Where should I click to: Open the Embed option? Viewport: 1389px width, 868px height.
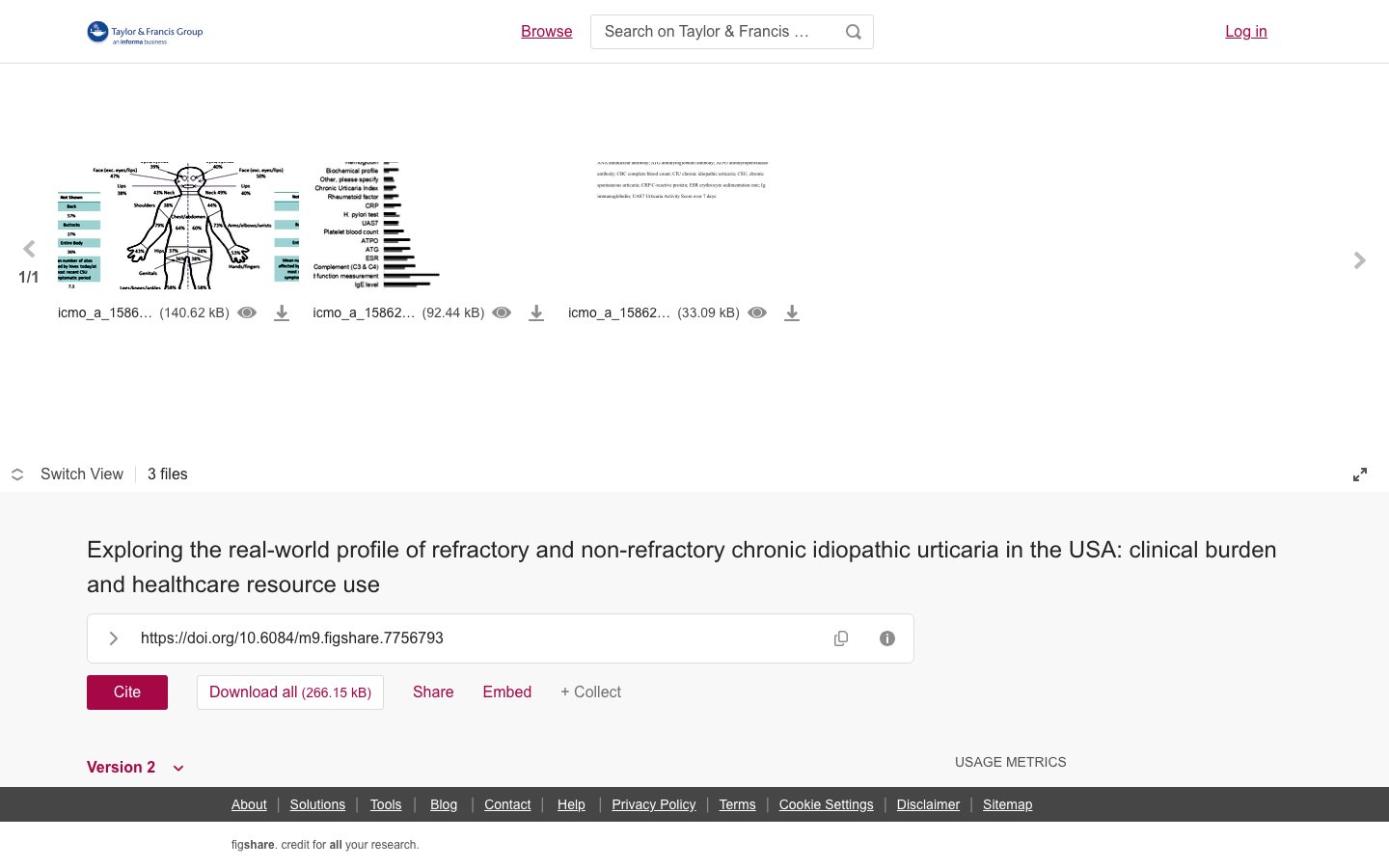click(x=507, y=692)
